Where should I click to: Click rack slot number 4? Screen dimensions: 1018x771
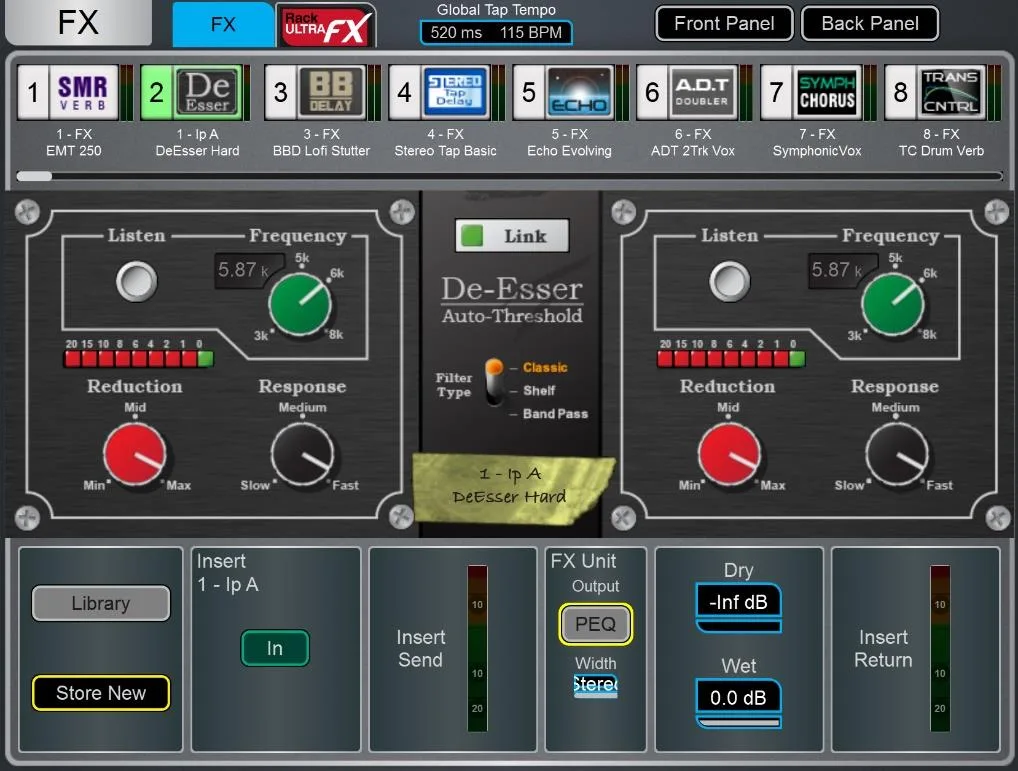coord(404,92)
